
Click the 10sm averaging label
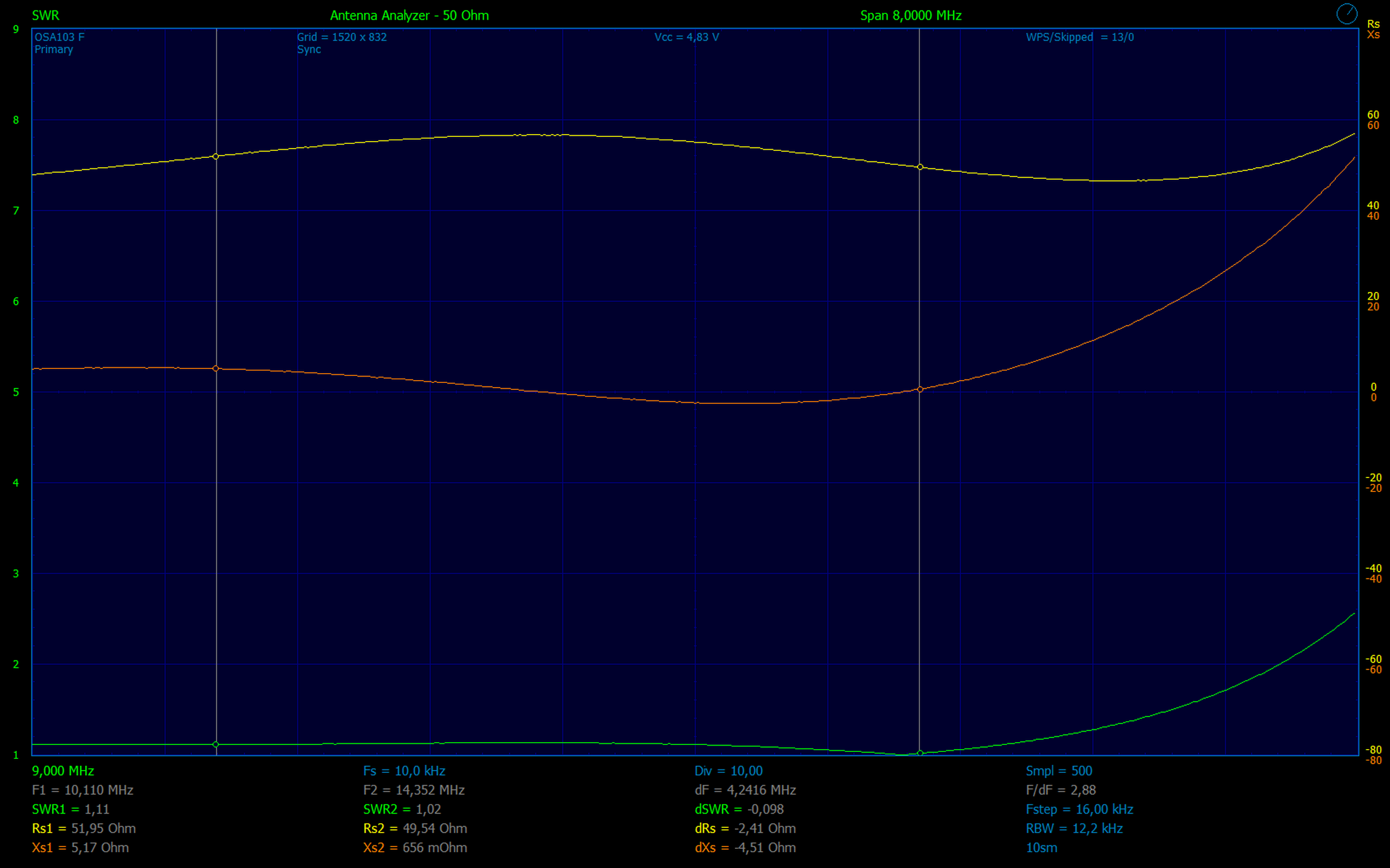[x=1041, y=848]
